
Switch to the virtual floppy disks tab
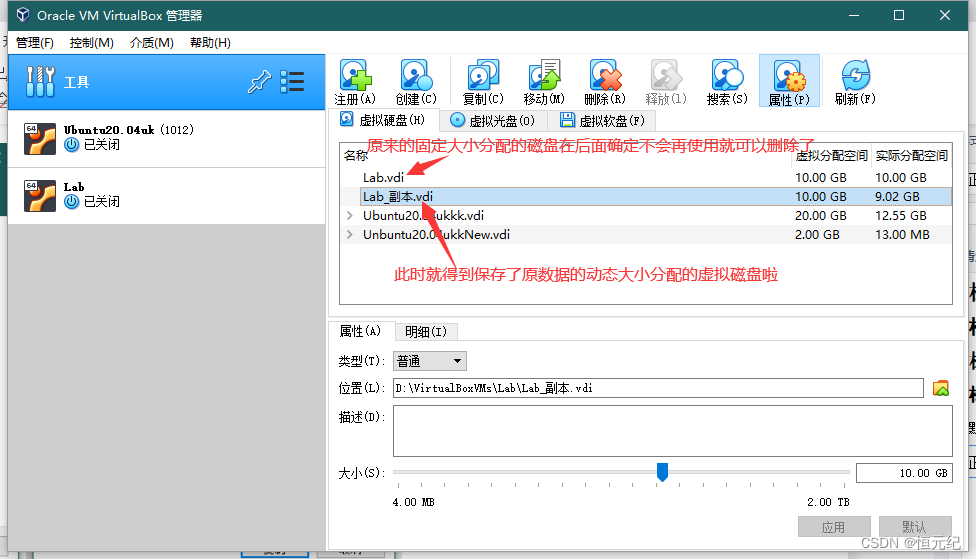pyautogui.click(x=603, y=120)
